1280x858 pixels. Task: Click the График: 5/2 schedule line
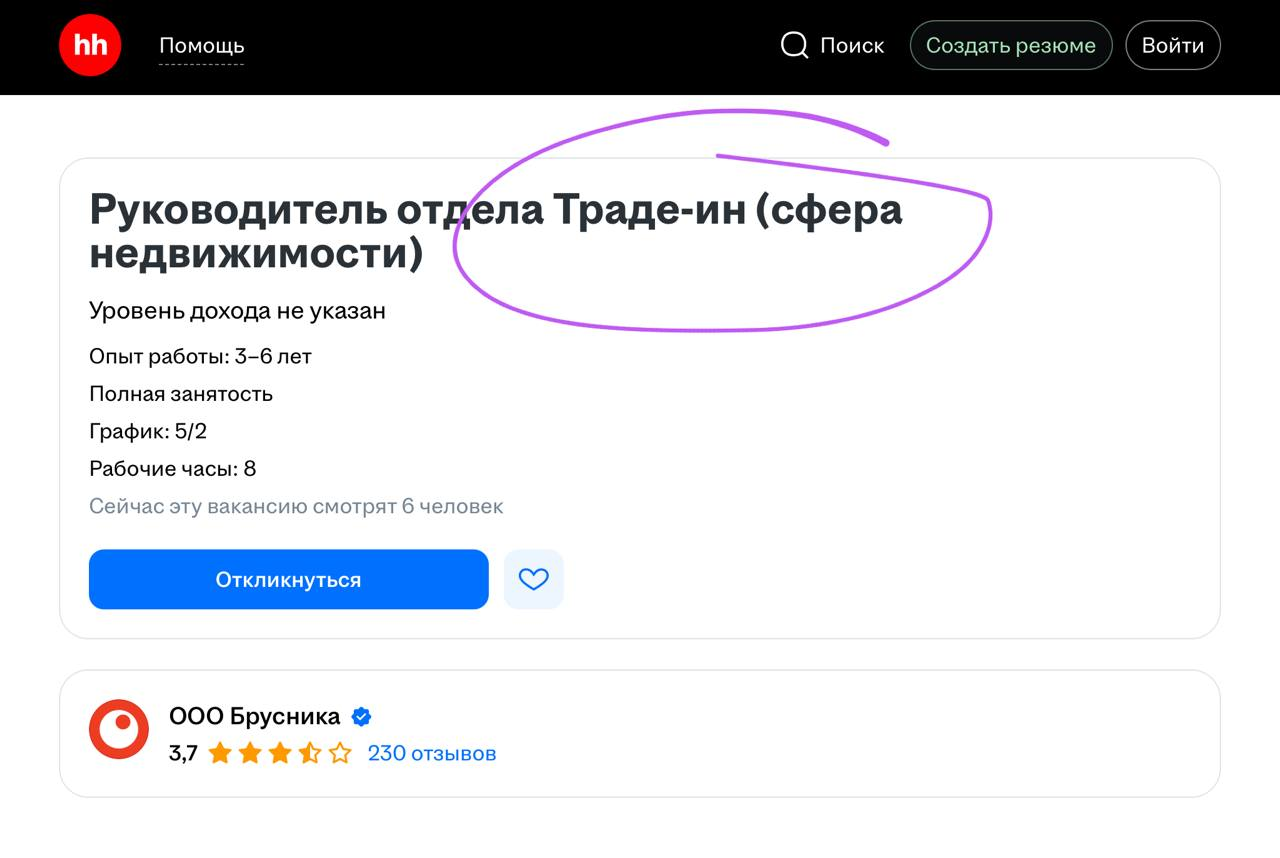click(148, 431)
